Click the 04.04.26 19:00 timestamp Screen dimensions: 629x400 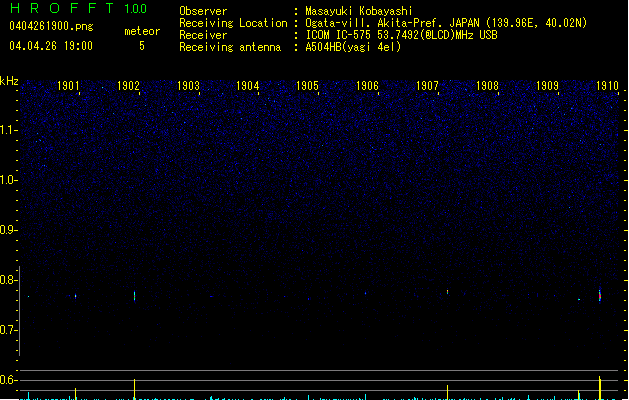[x=50, y=46]
